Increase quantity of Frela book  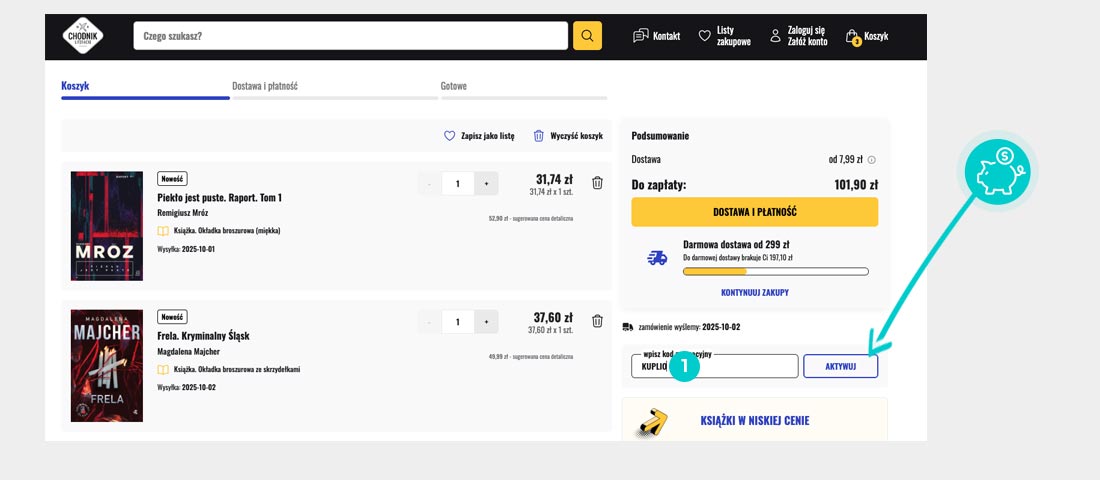[x=486, y=322]
